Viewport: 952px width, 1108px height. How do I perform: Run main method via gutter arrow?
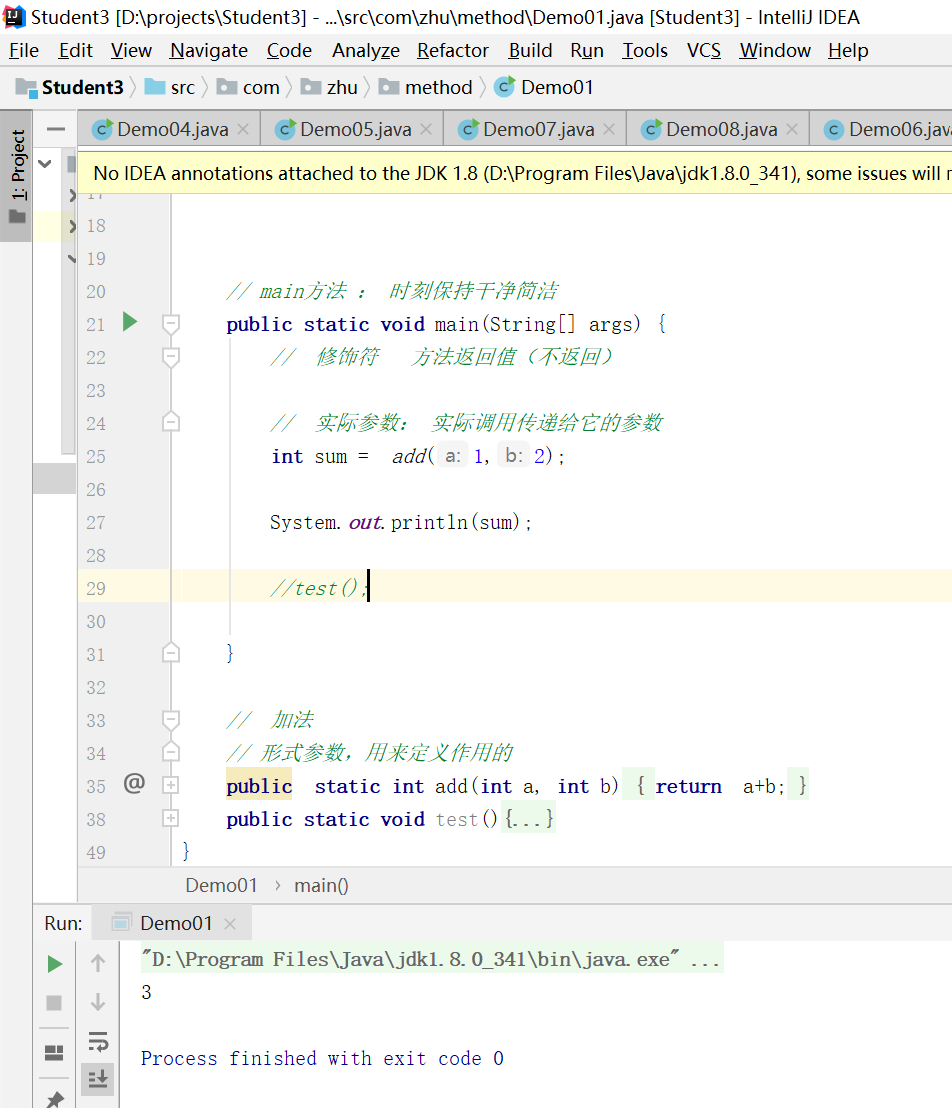(129, 322)
